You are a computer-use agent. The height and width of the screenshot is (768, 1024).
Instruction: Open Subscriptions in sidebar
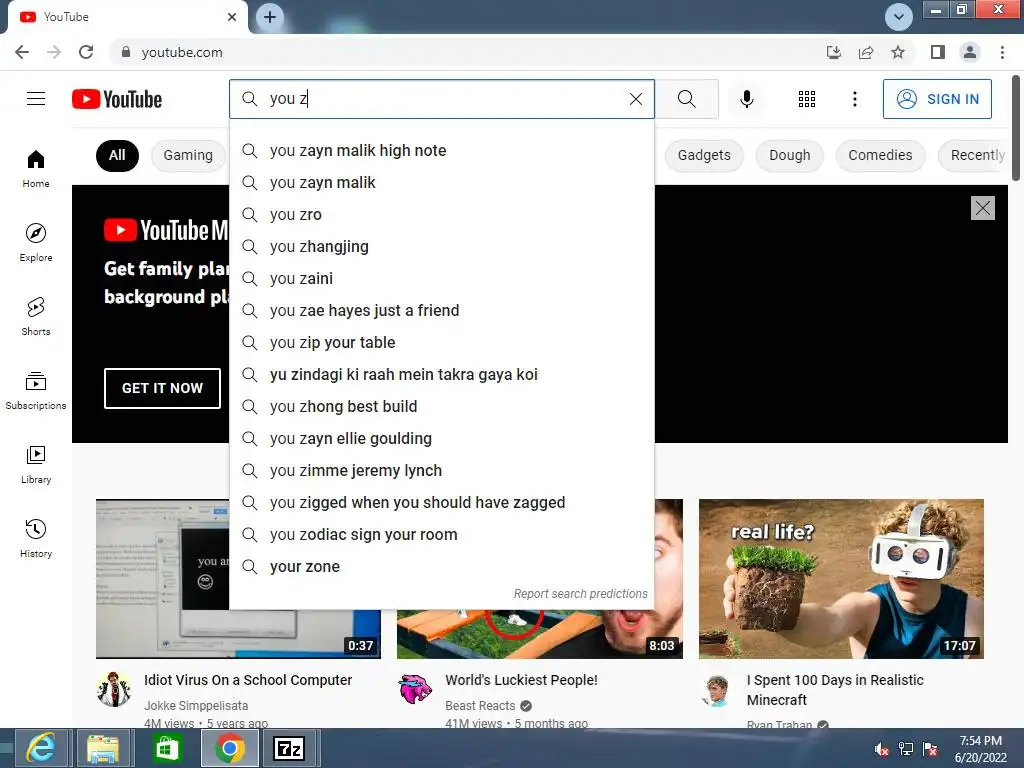tap(36, 391)
